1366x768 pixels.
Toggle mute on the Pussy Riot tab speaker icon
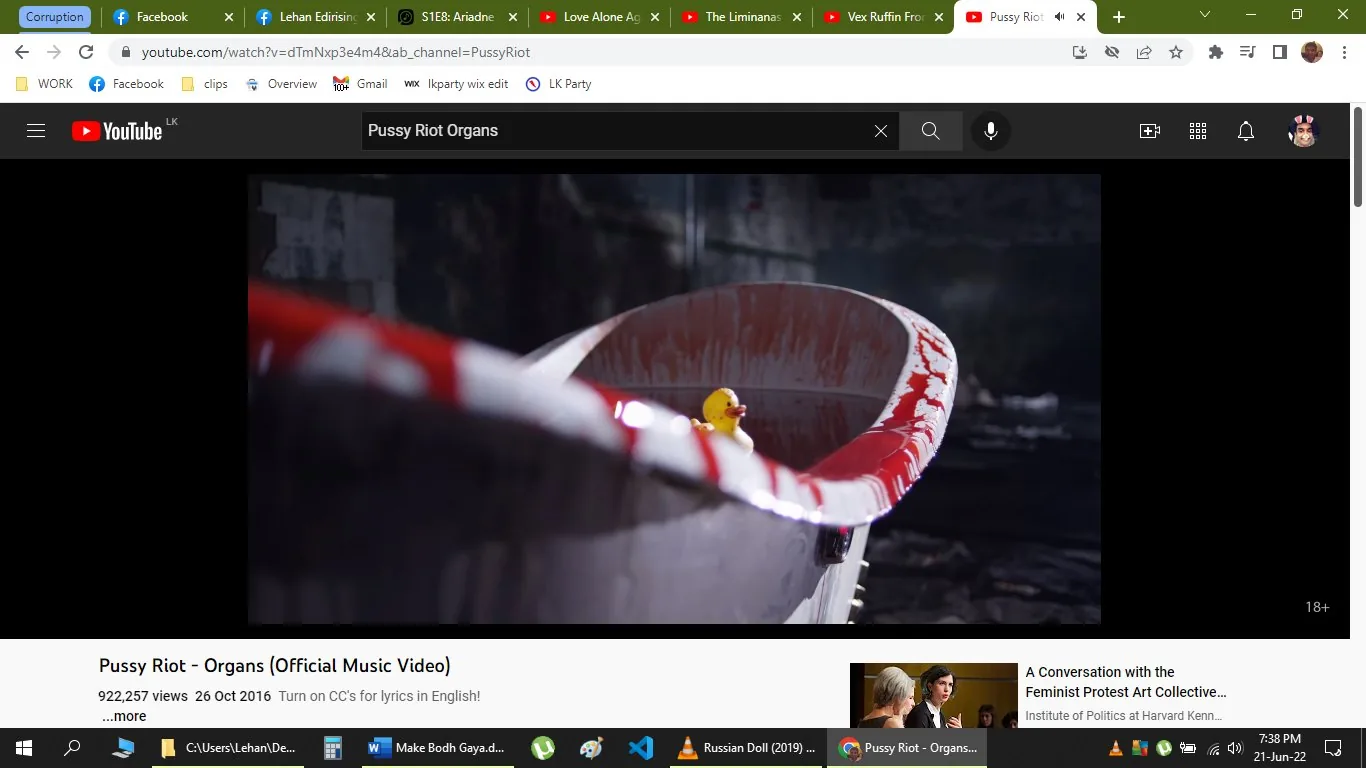tap(1059, 16)
